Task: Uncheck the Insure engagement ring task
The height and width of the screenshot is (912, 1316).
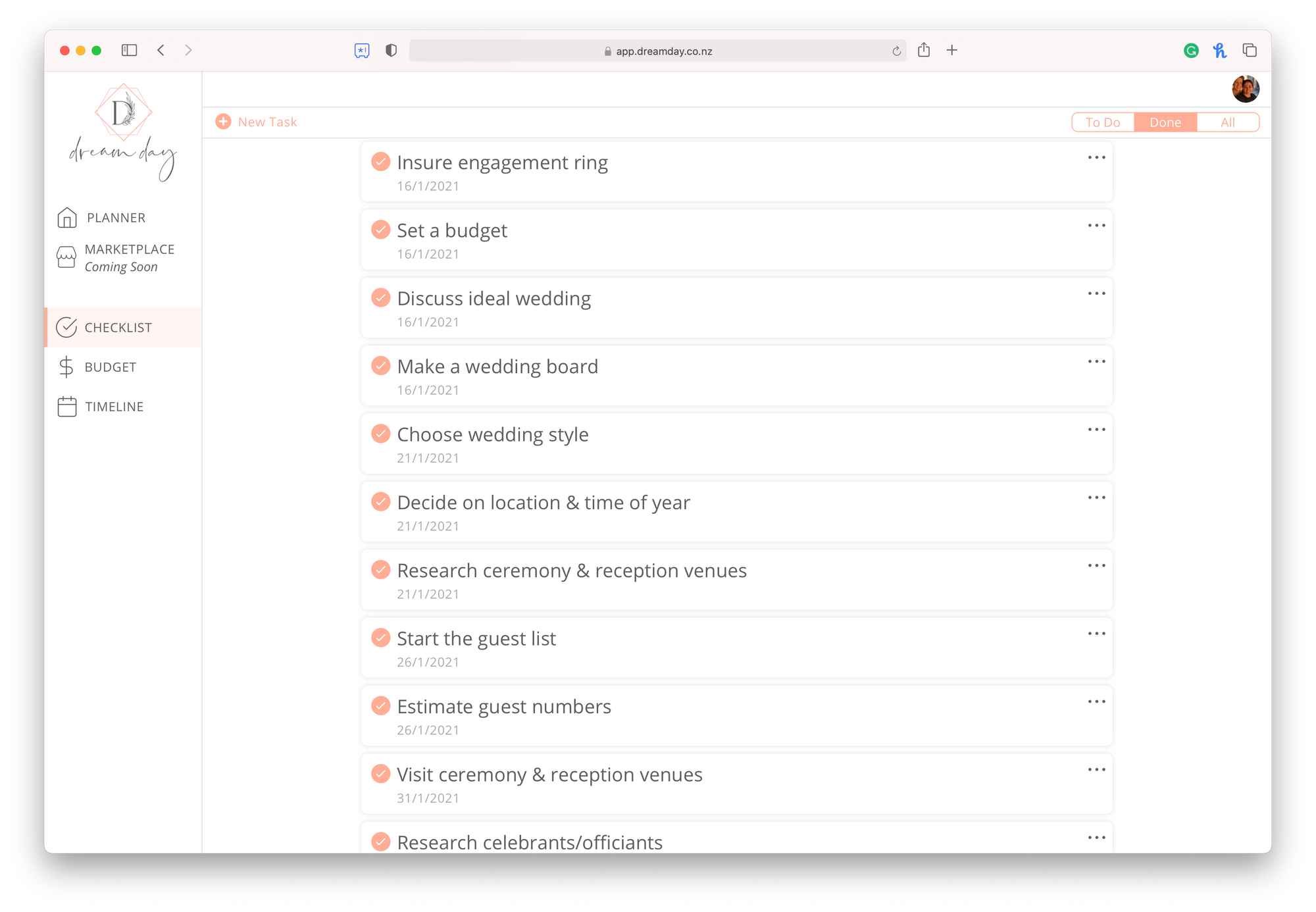Action: [381, 162]
